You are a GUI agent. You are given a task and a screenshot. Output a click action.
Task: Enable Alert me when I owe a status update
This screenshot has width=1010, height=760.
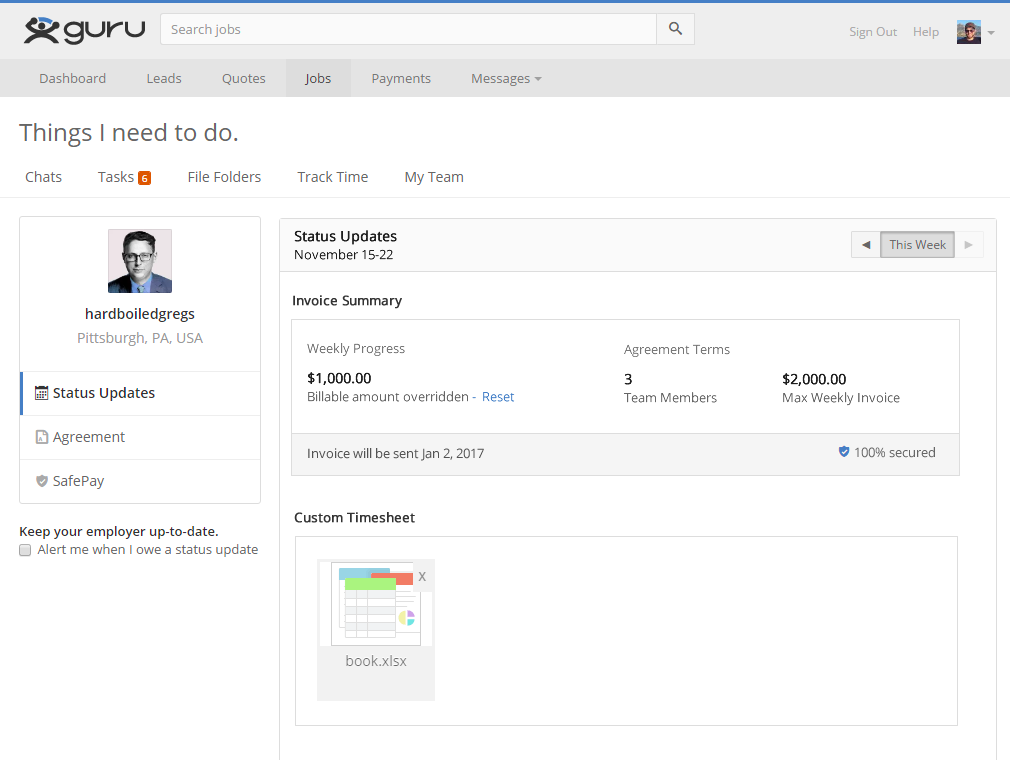[25, 550]
